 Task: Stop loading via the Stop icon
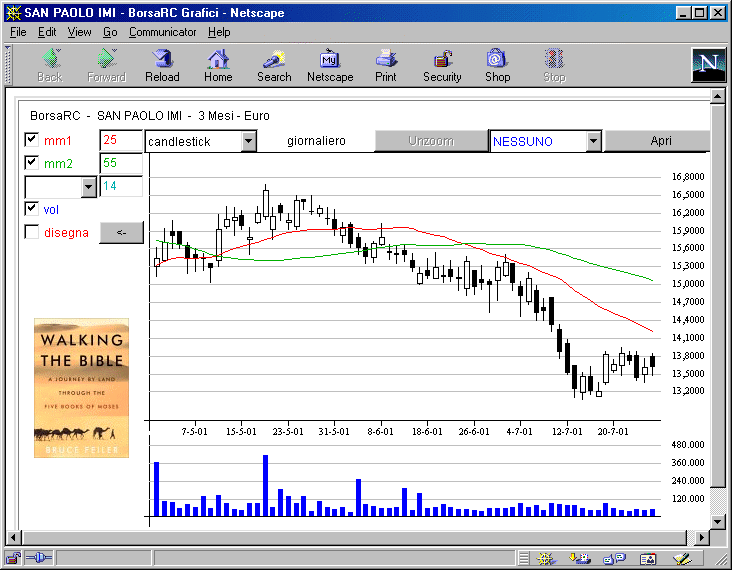click(554, 65)
